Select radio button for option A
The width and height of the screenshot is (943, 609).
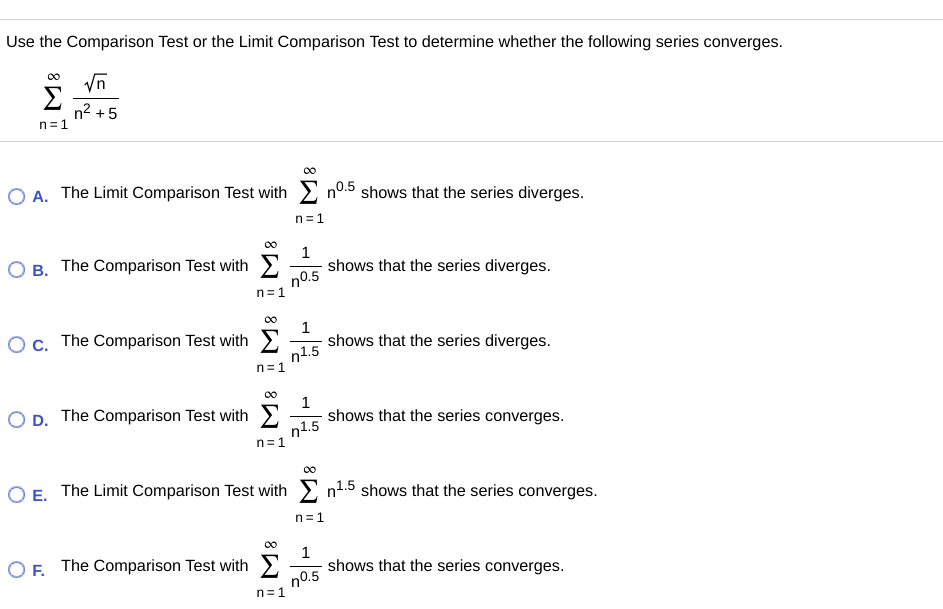pyautogui.click(x=16, y=196)
